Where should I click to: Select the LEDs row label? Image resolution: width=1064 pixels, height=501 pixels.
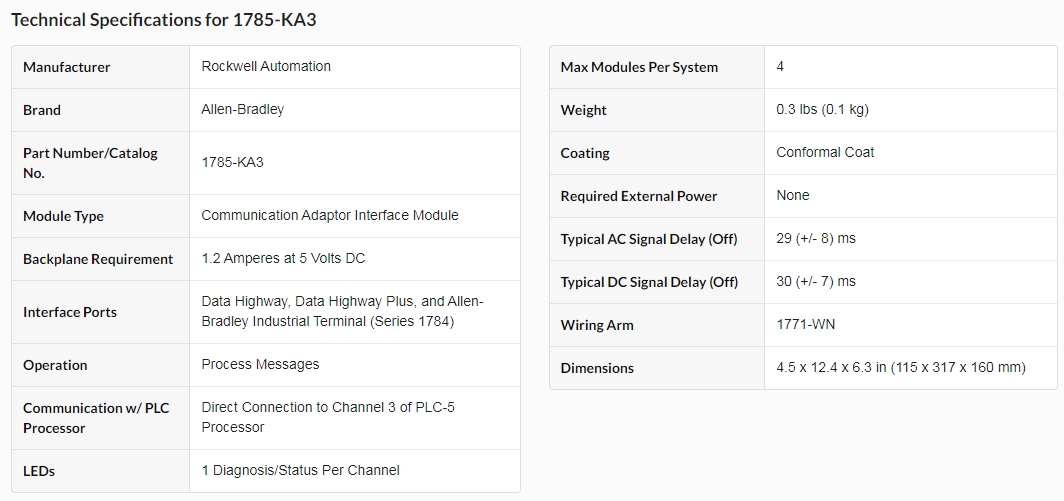(39, 471)
